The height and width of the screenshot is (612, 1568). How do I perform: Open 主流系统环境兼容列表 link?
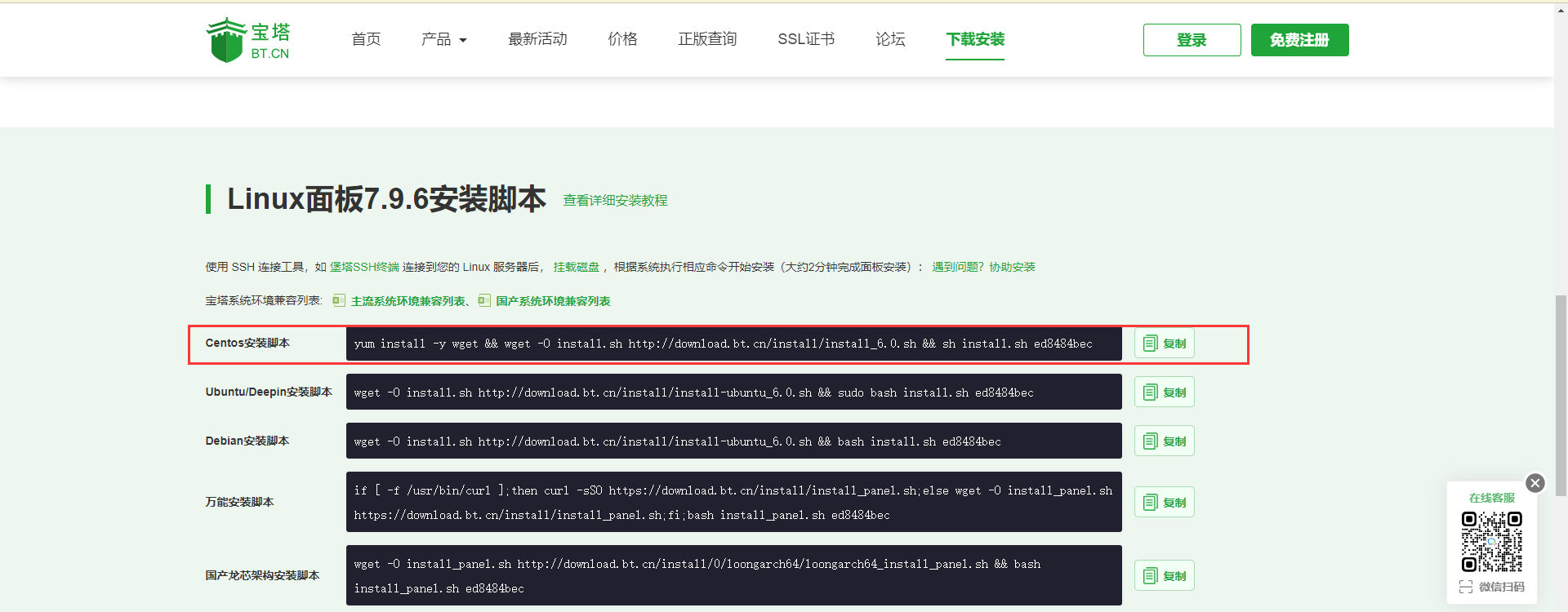[408, 301]
